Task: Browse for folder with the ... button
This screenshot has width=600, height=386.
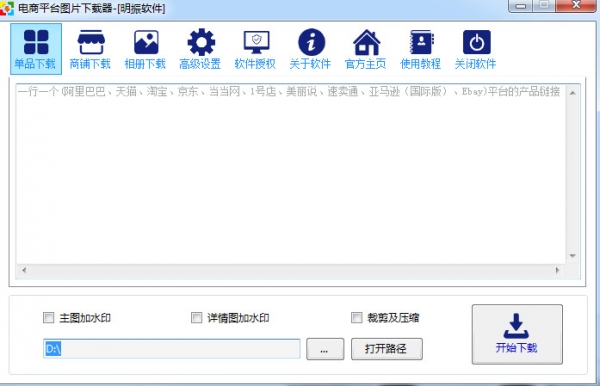Action: 325,349
